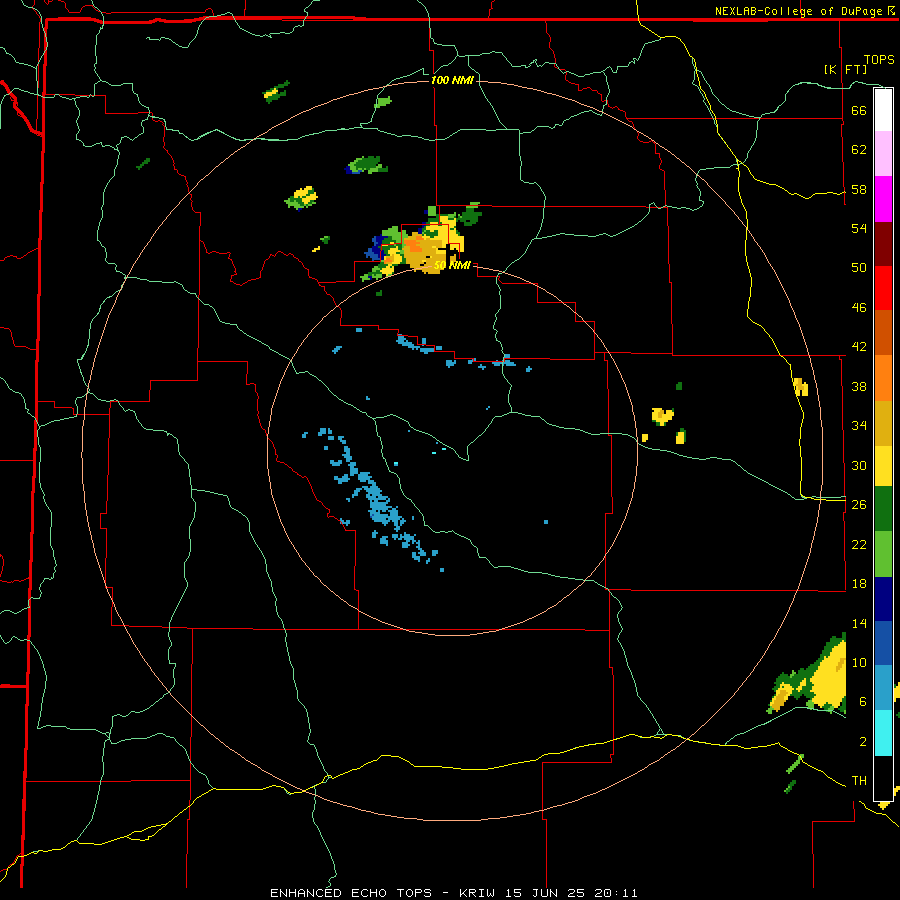The image size is (900, 900).
Task: Click the "14" legend value
Action: pos(859,623)
